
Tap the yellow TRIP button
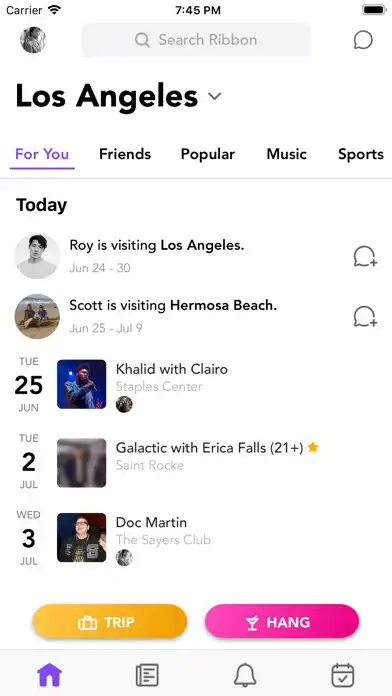click(x=110, y=621)
